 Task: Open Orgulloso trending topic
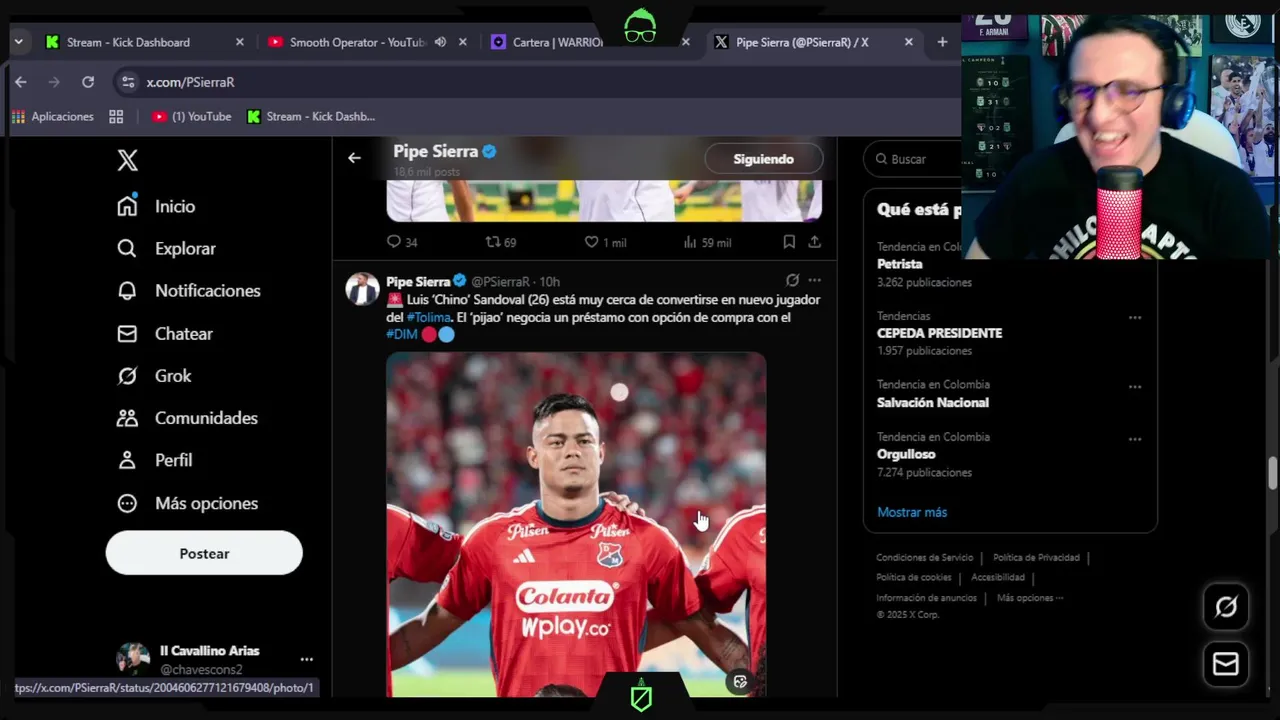click(x=906, y=454)
